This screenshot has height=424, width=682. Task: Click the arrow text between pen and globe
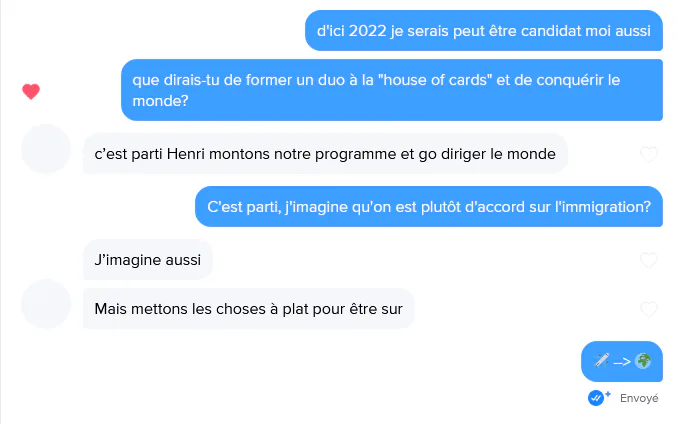tap(622, 361)
